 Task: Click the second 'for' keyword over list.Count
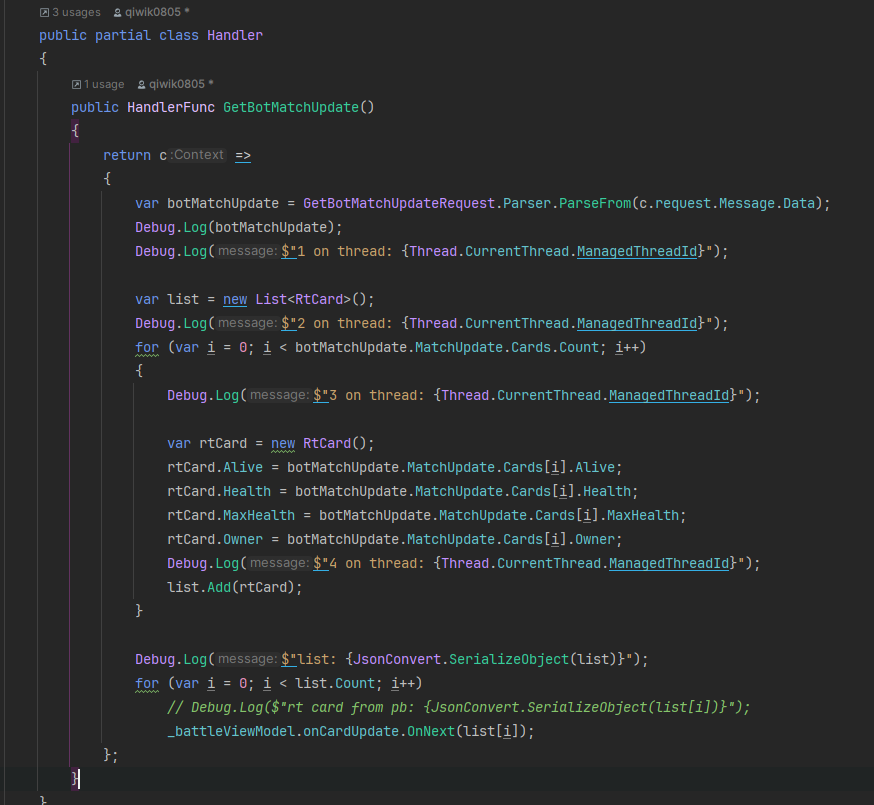[147, 682]
